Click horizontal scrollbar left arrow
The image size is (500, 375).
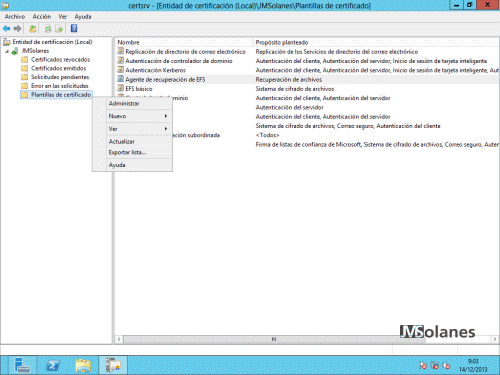(x=119, y=339)
